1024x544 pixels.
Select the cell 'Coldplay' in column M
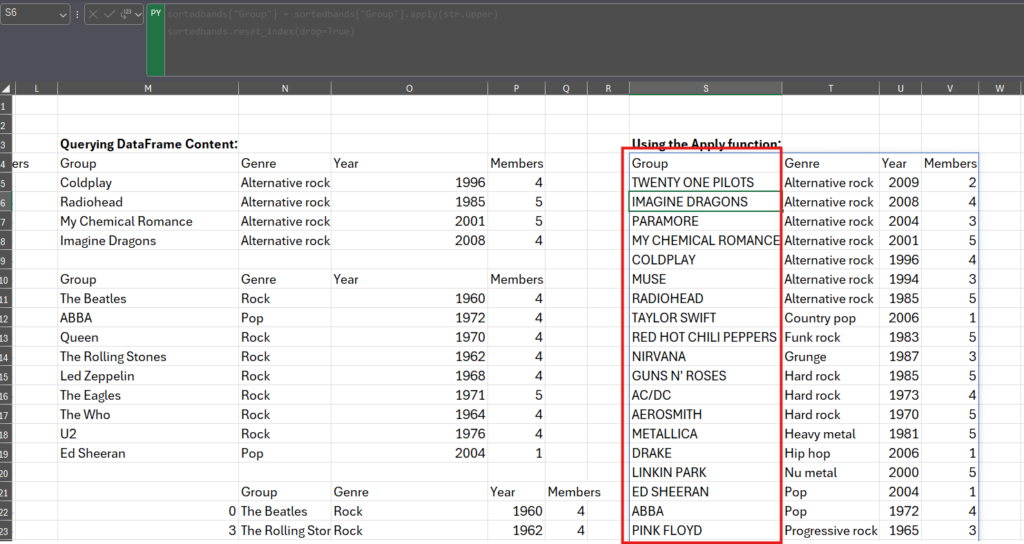point(148,183)
